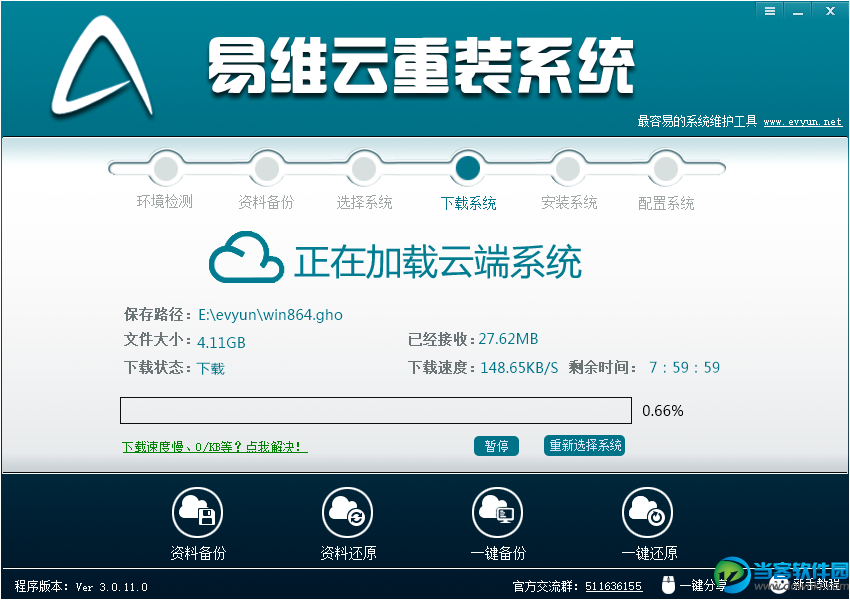
Task: Select the 资料备份 step circle
Action: (266, 169)
